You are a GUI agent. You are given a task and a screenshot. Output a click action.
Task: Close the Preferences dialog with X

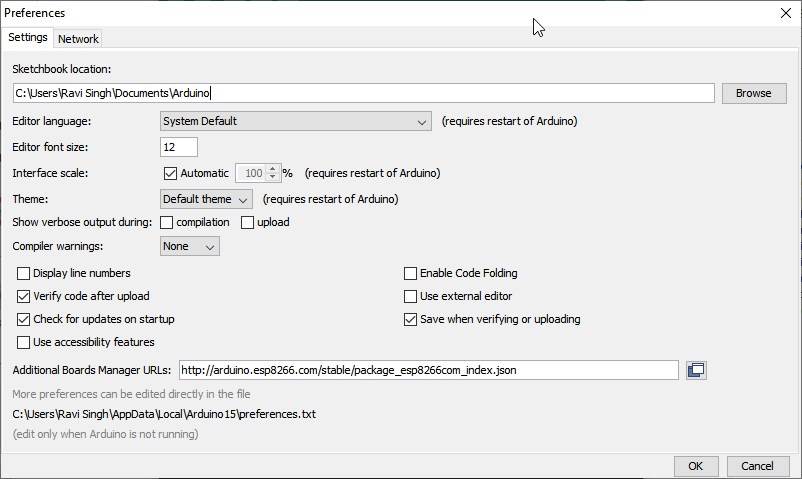click(x=786, y=13)
